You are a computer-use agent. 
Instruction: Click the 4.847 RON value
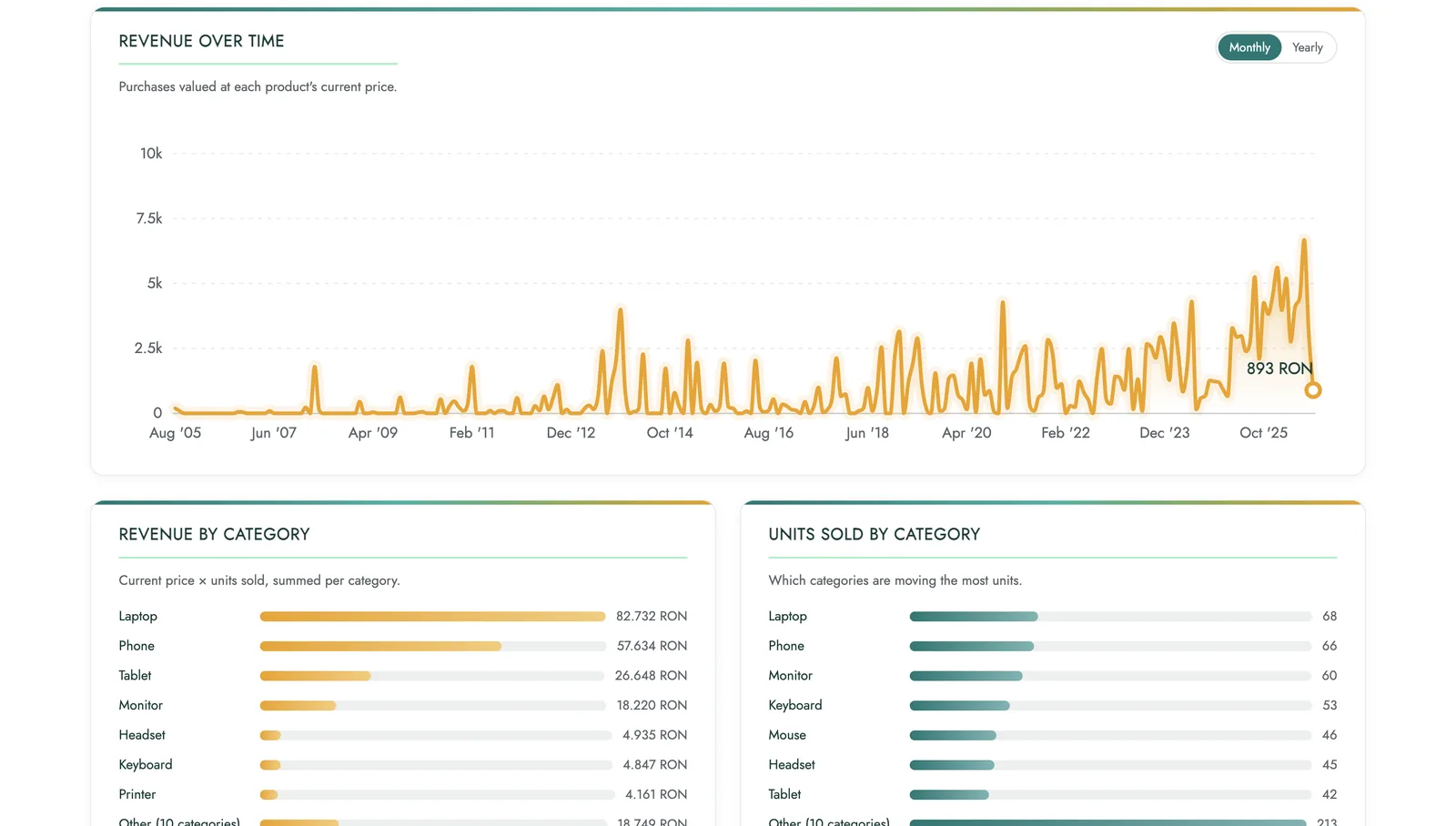pos(654,764)
